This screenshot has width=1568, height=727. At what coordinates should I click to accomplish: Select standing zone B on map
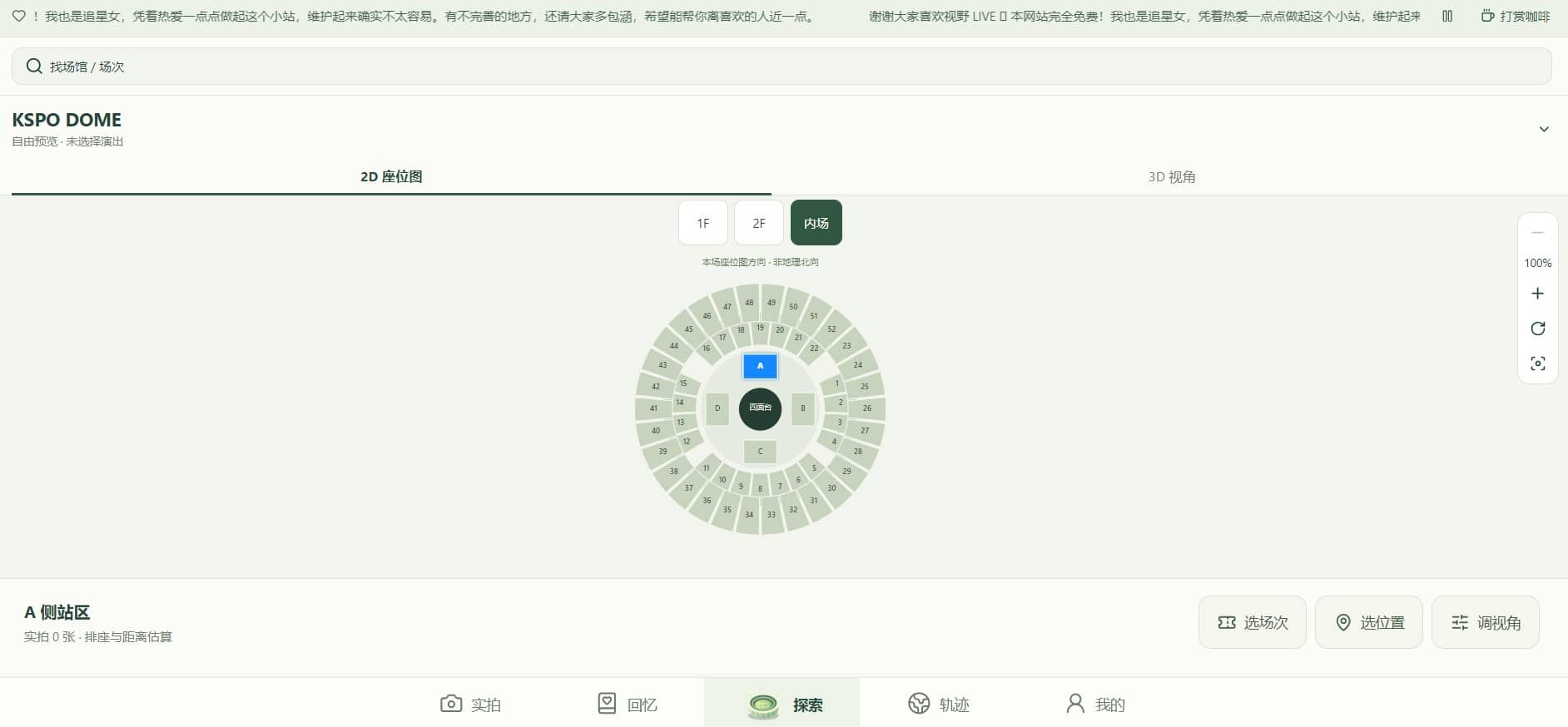tap(803, 408)
